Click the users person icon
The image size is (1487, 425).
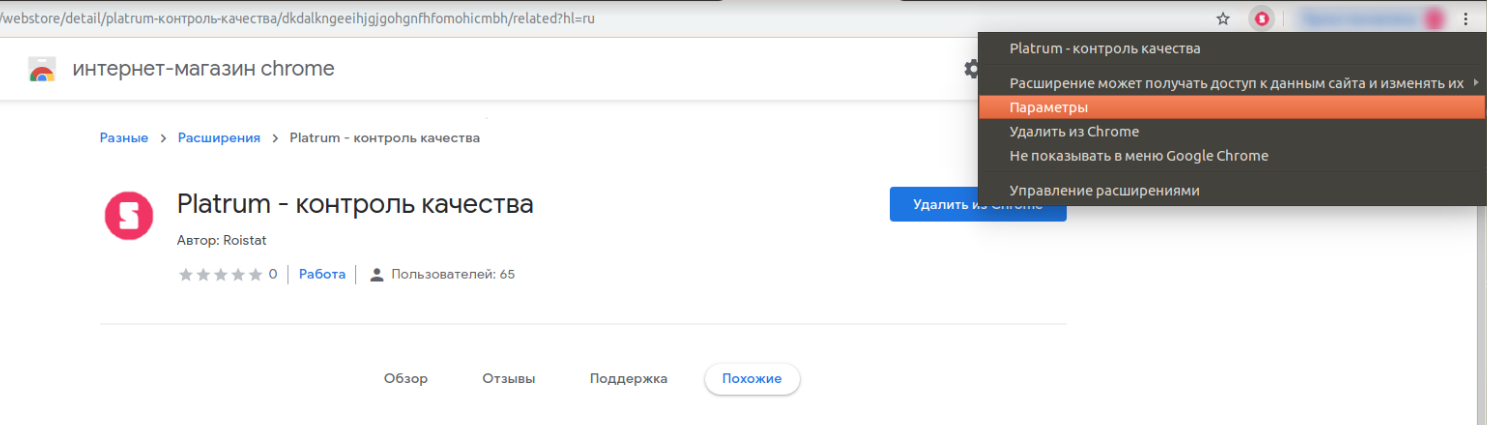tap(377, 274)
